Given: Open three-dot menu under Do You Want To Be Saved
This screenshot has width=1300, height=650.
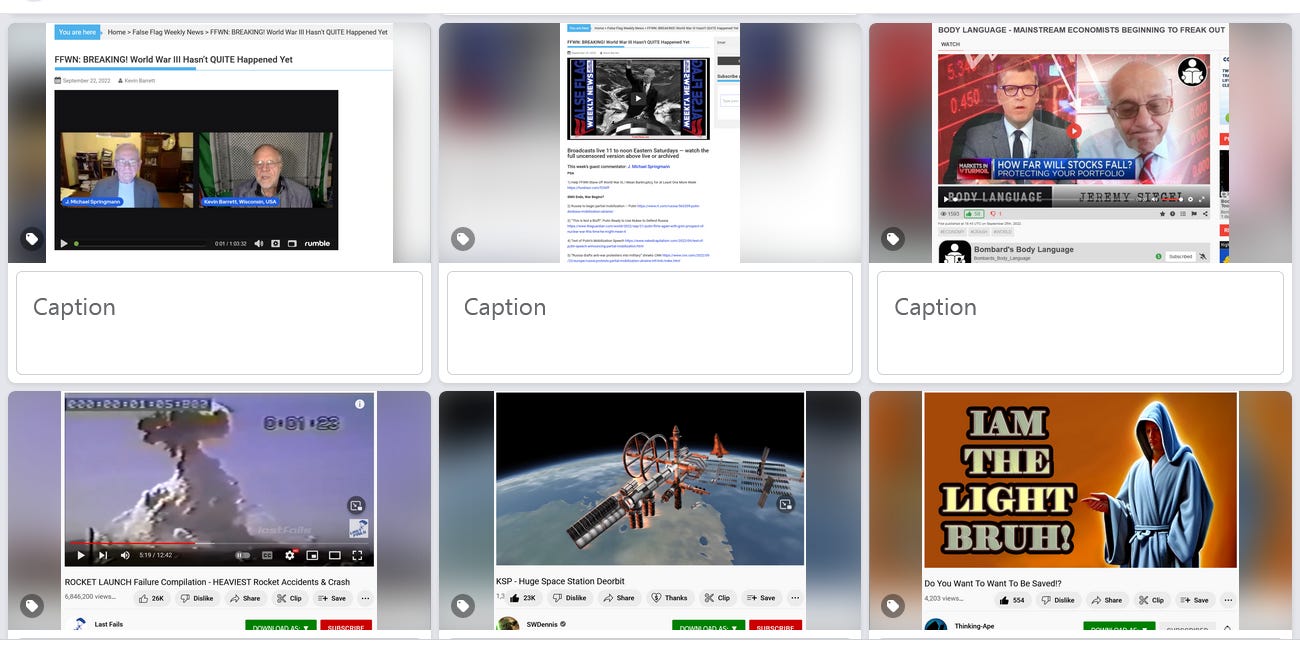Looking at the screenshot, I should tap(1228, 600).
